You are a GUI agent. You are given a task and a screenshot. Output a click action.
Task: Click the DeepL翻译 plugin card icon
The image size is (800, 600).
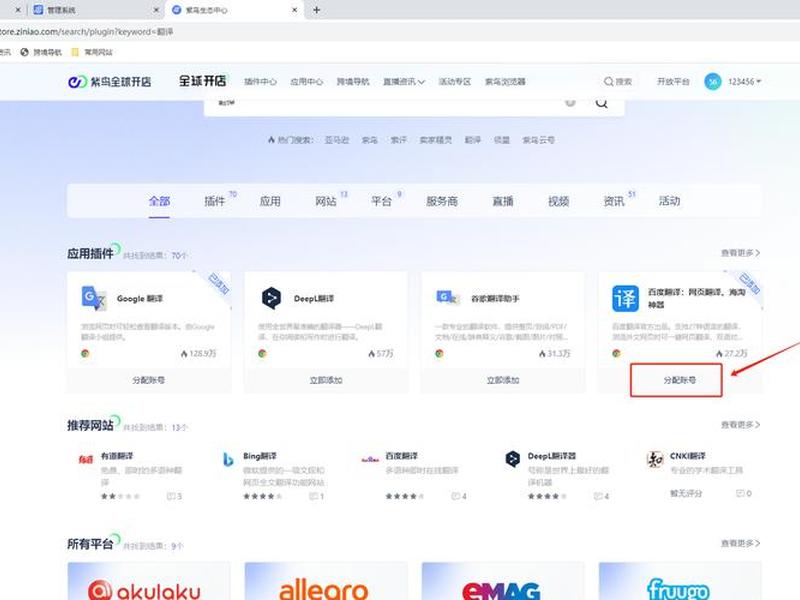click(271, 298)
